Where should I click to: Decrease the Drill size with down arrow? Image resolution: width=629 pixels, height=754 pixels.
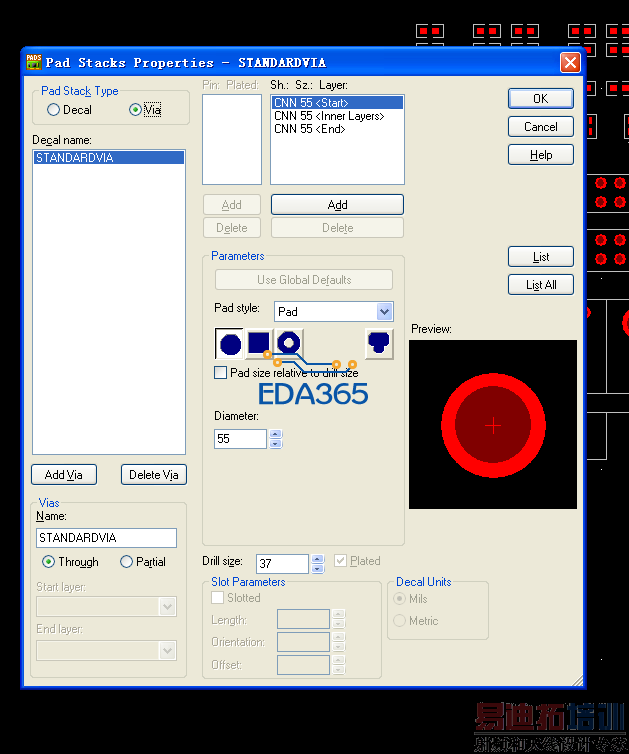[x=318, y=568]
